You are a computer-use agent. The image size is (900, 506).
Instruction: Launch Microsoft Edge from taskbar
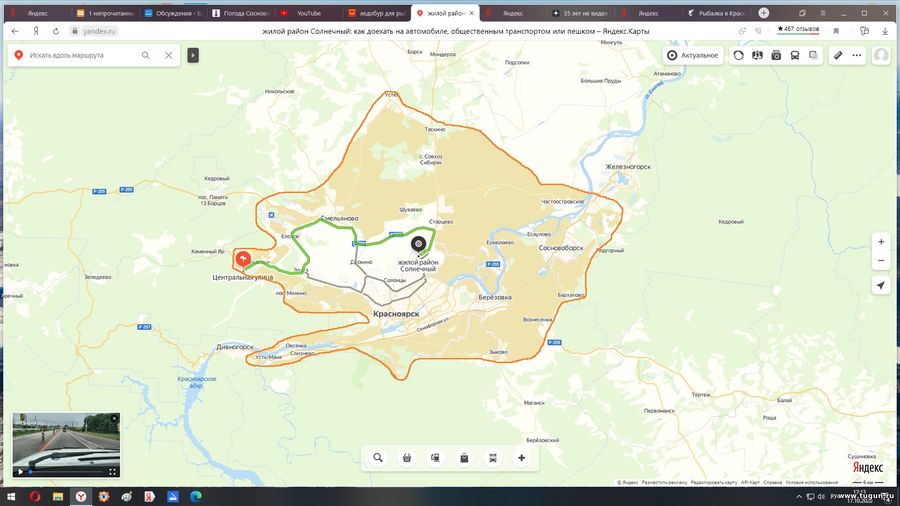coord(196,496)
